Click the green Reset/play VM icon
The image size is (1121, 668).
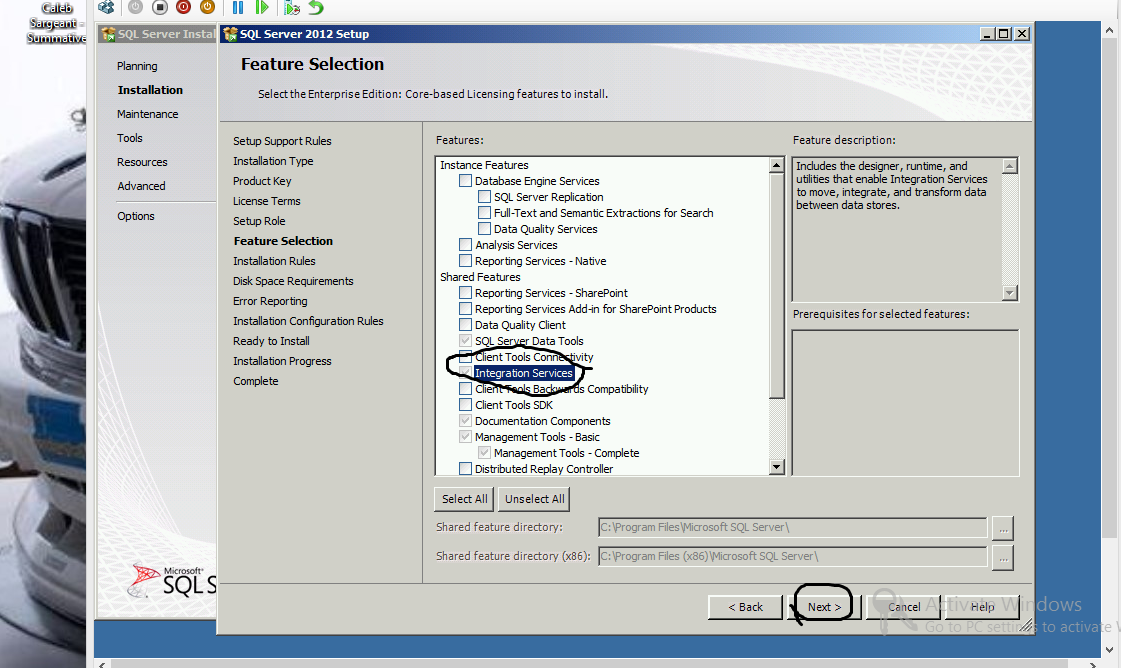point(262,7)
